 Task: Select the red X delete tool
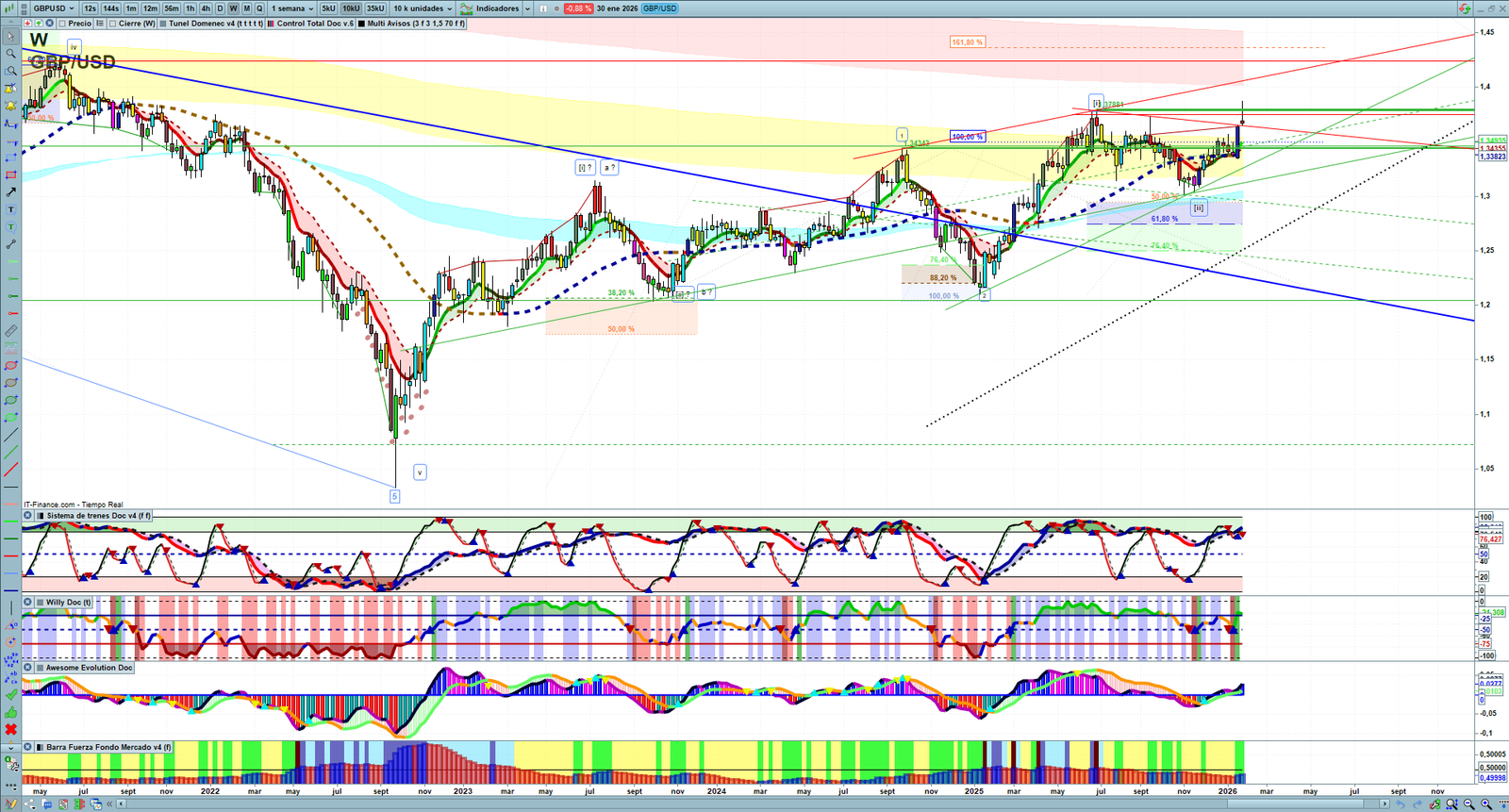click(11, 729)
